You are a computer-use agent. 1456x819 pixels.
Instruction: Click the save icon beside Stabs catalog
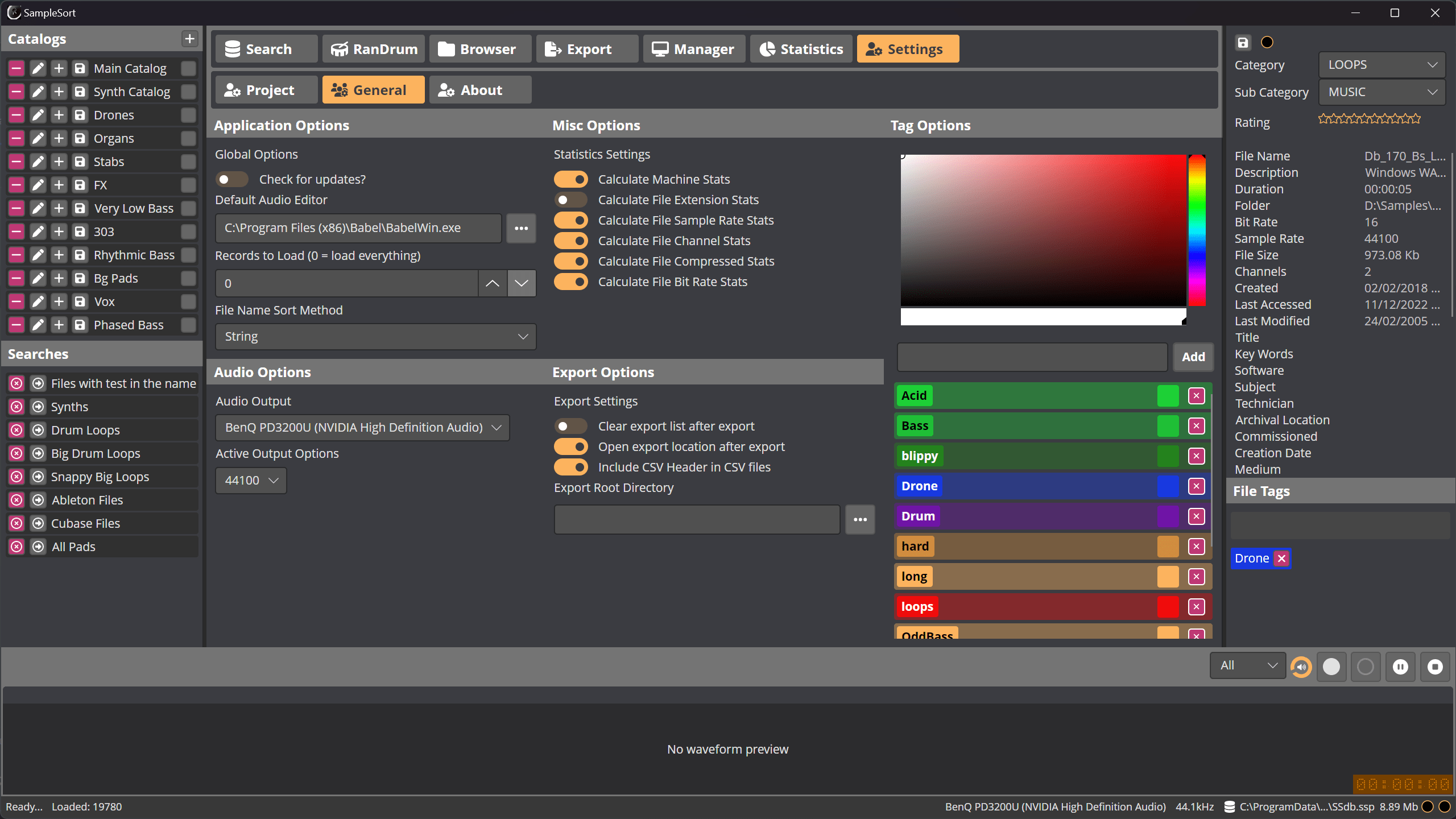point(80,162)
